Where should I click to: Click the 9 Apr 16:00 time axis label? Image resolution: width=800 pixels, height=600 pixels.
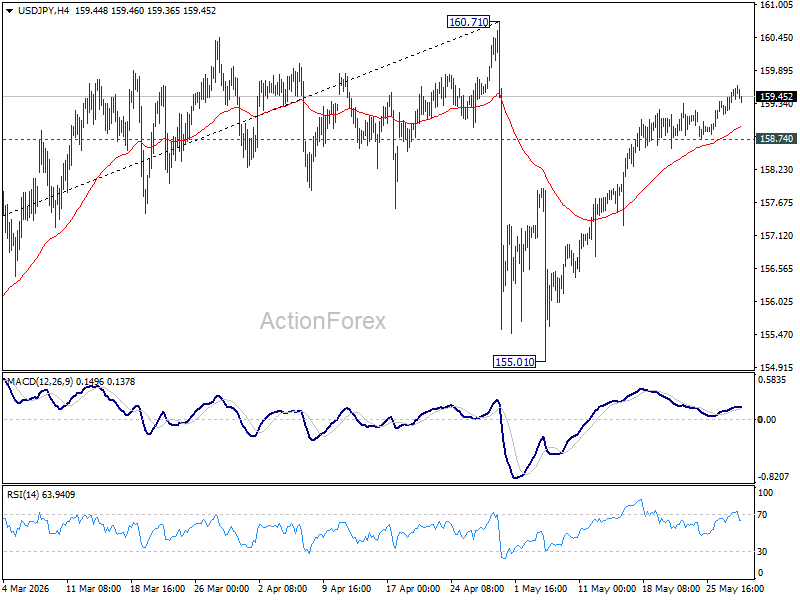point(347,588)
